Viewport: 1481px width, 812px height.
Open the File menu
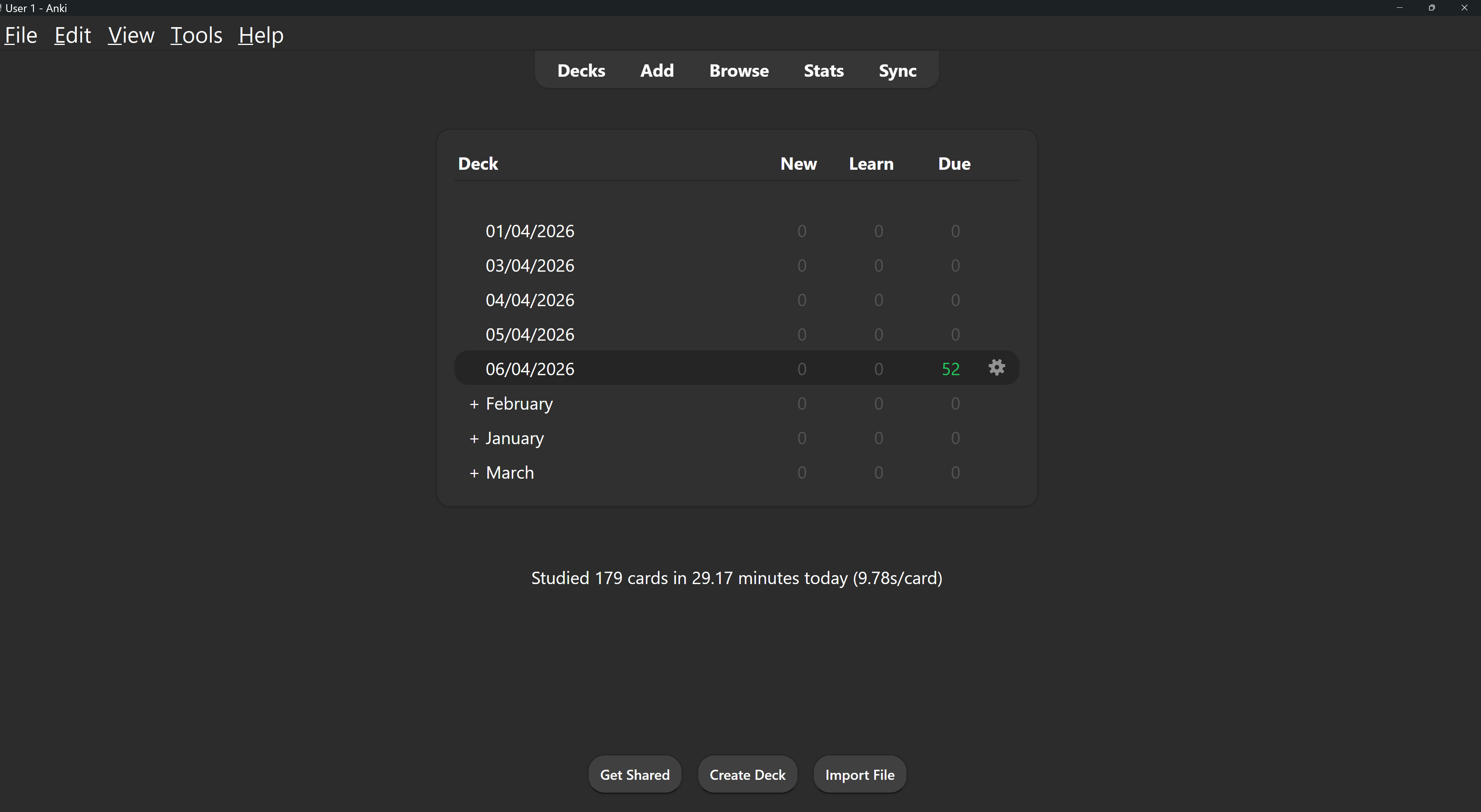click(x=21, y=36)
